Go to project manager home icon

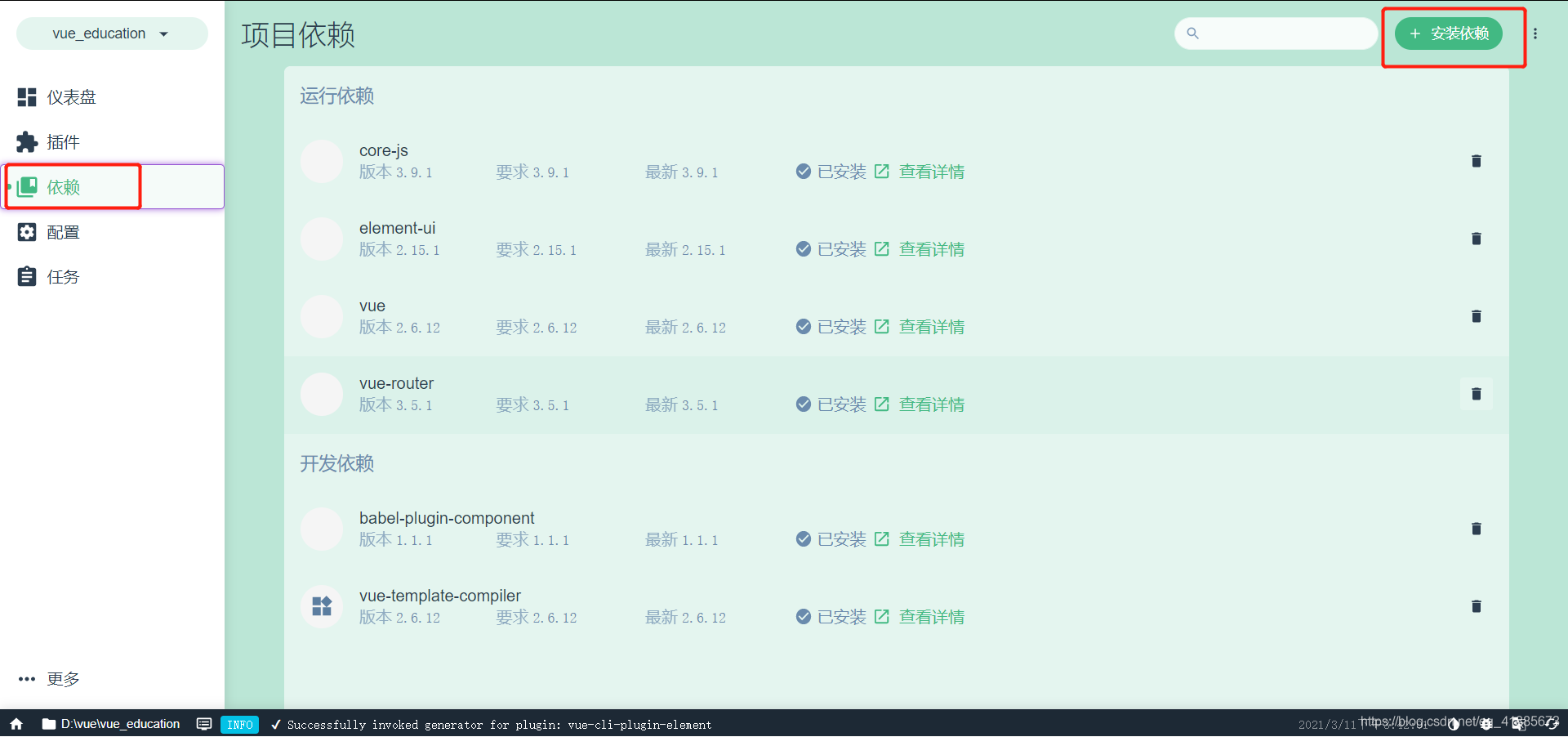click(x=16, y=724)
